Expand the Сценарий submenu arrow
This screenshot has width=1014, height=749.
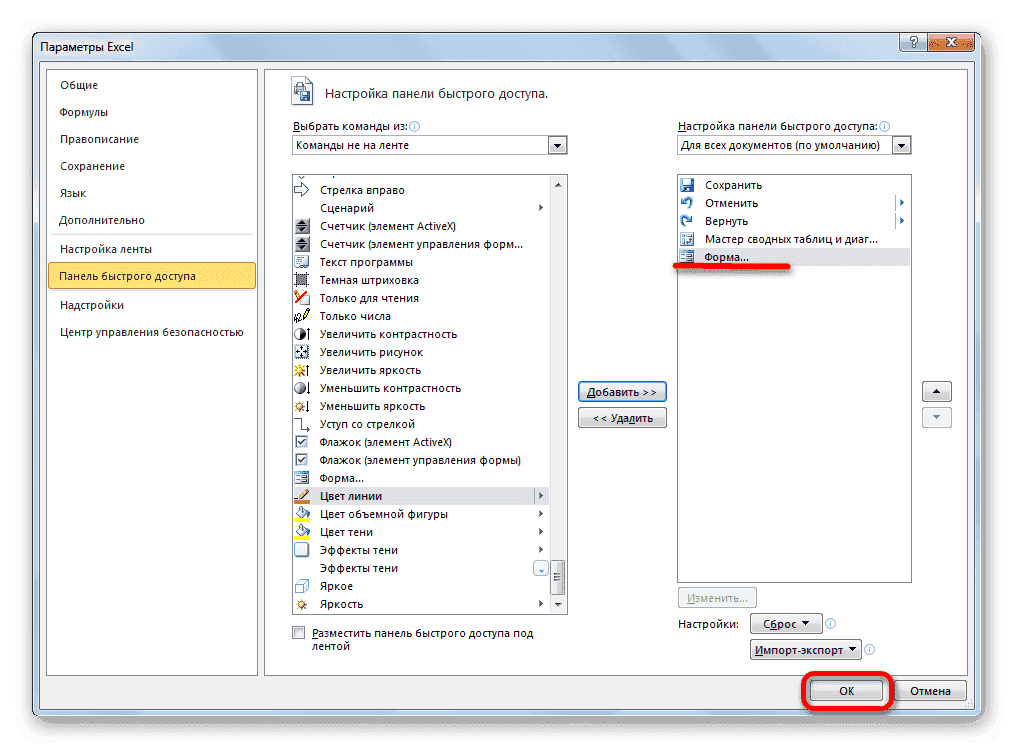point(541,208)
